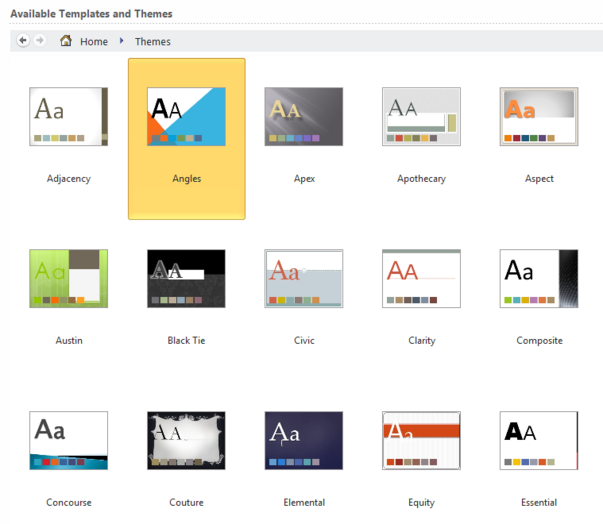Image resolution: width=603 pixels, height=524 pixels.
Task: Choose the orange Equity theme
Action: click(x=421, y=440)
